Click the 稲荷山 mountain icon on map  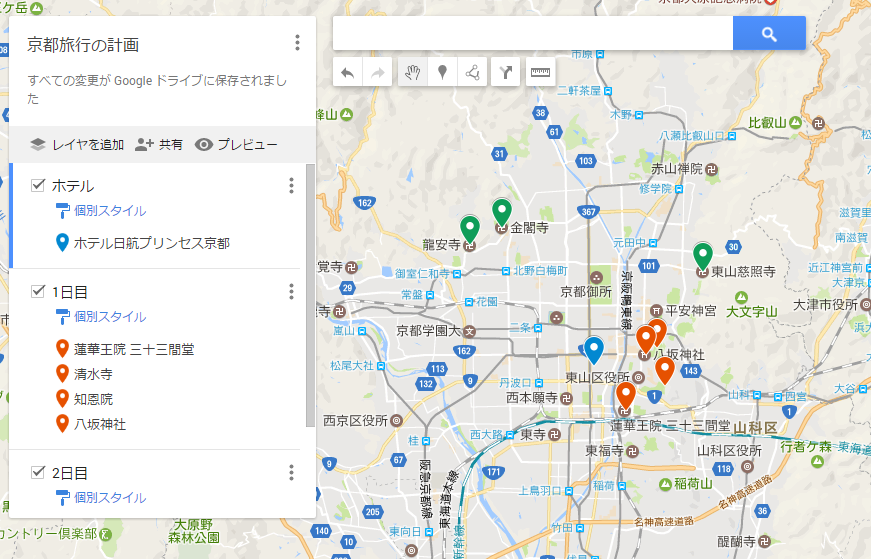pyautogui.click(x=665, y=485)
